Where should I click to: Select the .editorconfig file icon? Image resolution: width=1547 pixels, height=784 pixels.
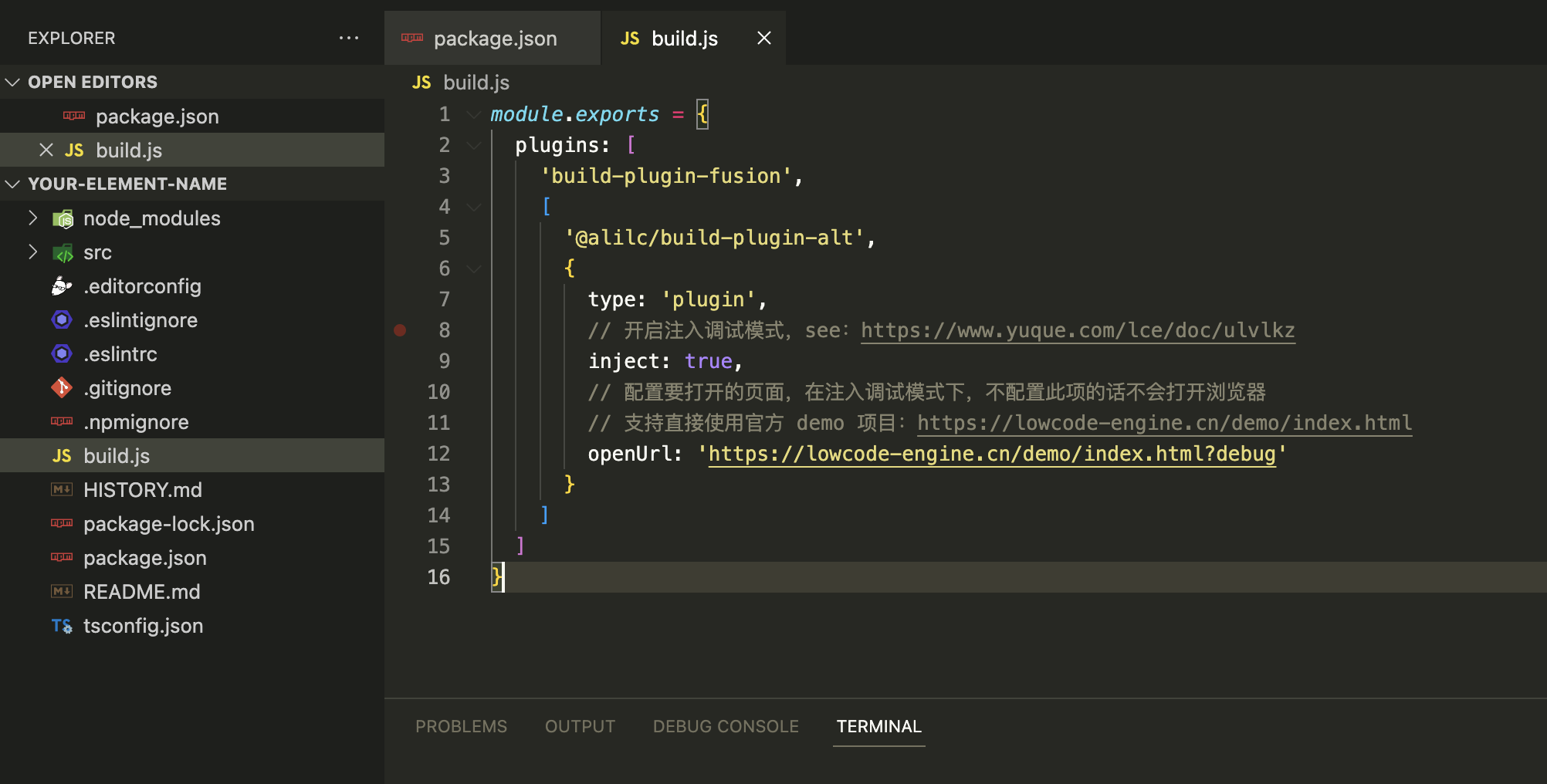click(x=61, y=286)
